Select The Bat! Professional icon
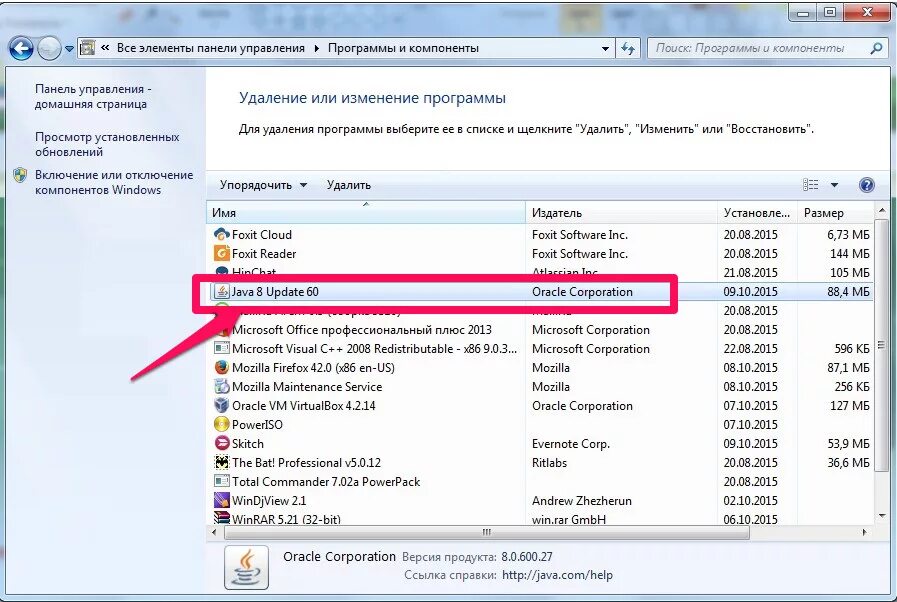The image size is (897, 602). click(x=221, y=462)
